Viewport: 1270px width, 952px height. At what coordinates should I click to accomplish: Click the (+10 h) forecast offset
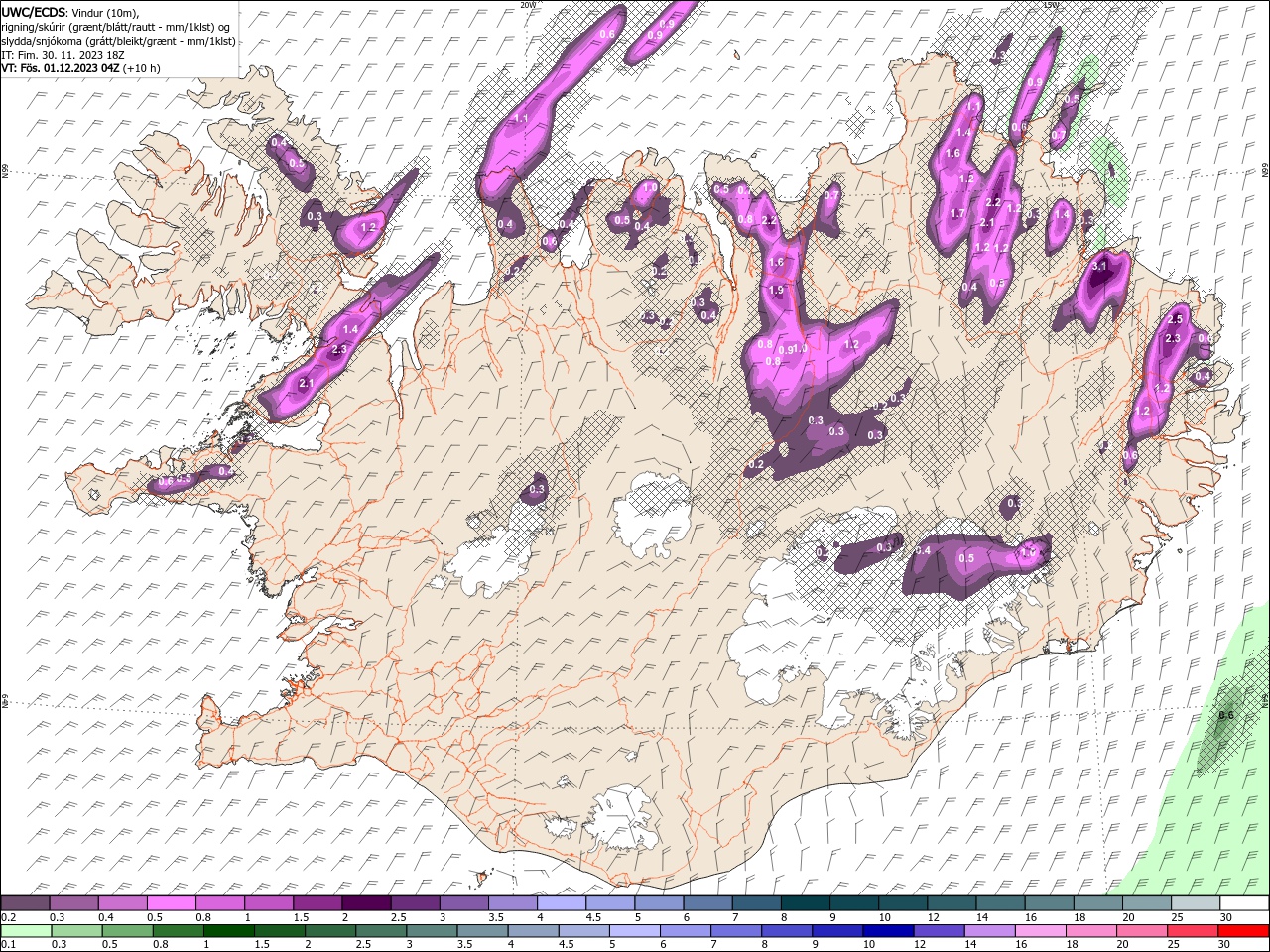141,68
